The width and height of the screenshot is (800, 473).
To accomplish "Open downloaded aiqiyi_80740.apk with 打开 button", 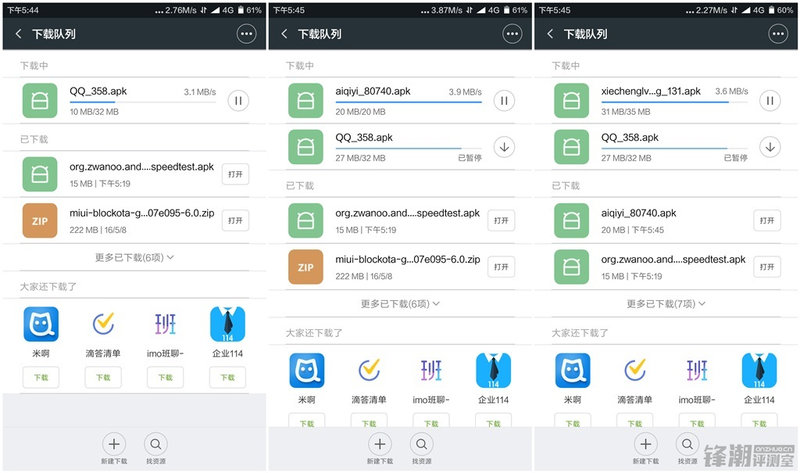I will [x=767, y=220].
